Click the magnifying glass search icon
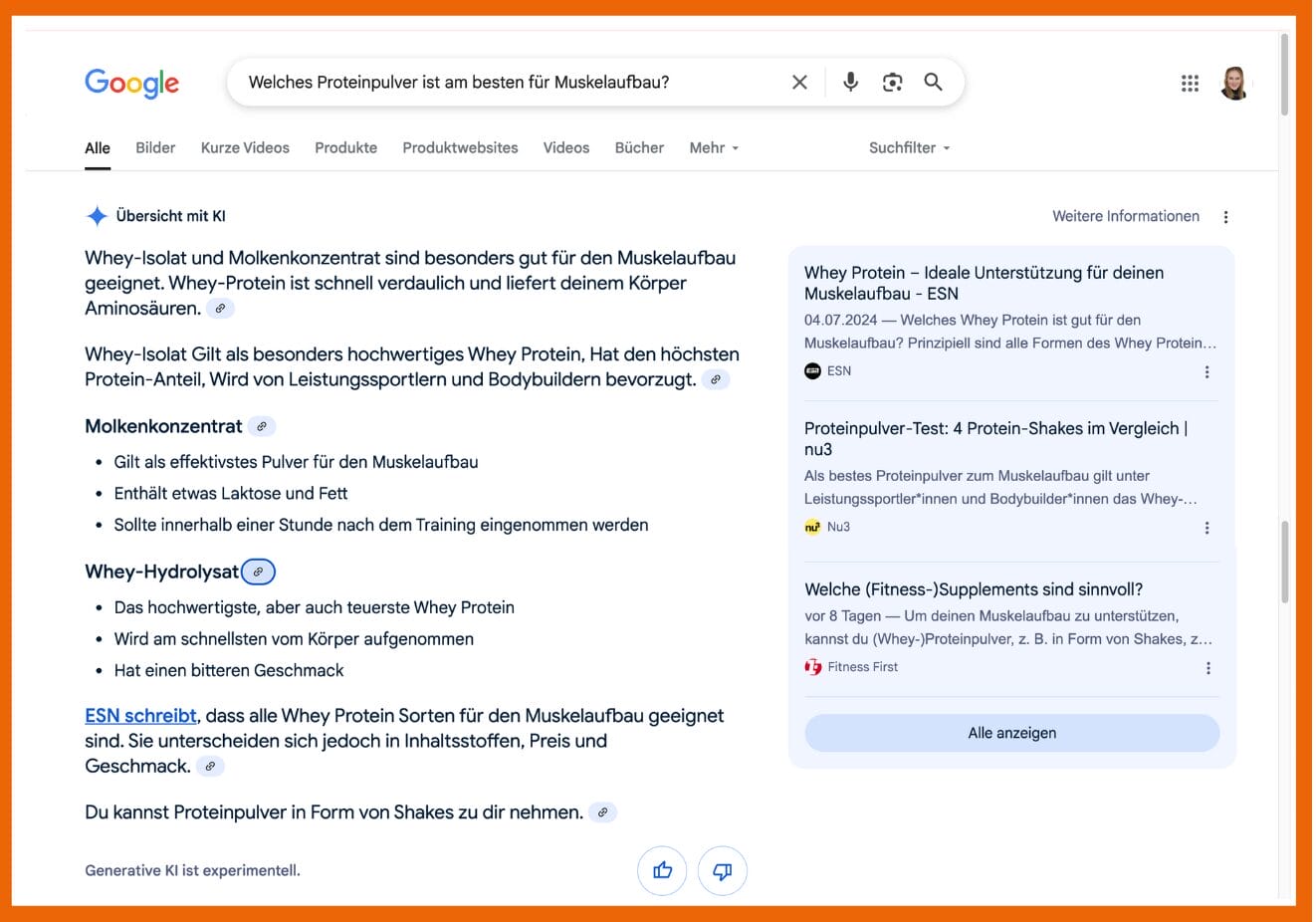The width and height of the screenshot is (1316, 922). point(933,83)
